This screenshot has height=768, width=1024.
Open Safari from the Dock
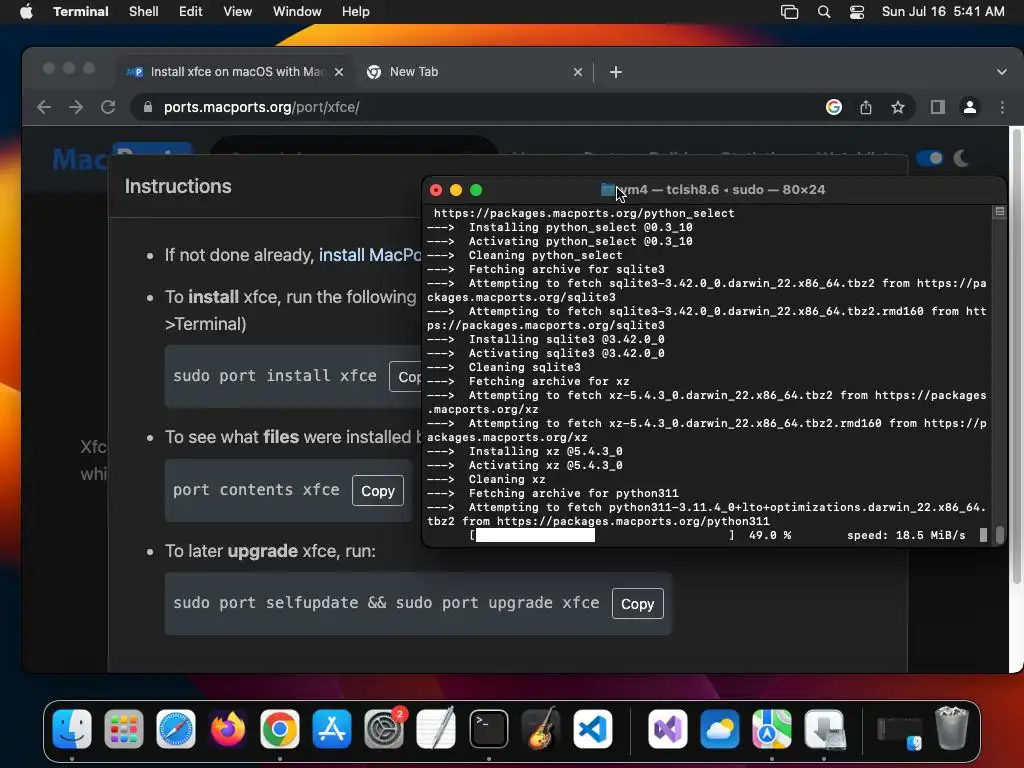click(176, 729)
